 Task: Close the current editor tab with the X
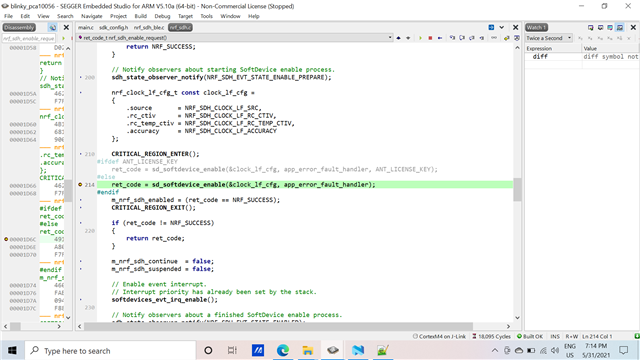(x=516, y=27)
